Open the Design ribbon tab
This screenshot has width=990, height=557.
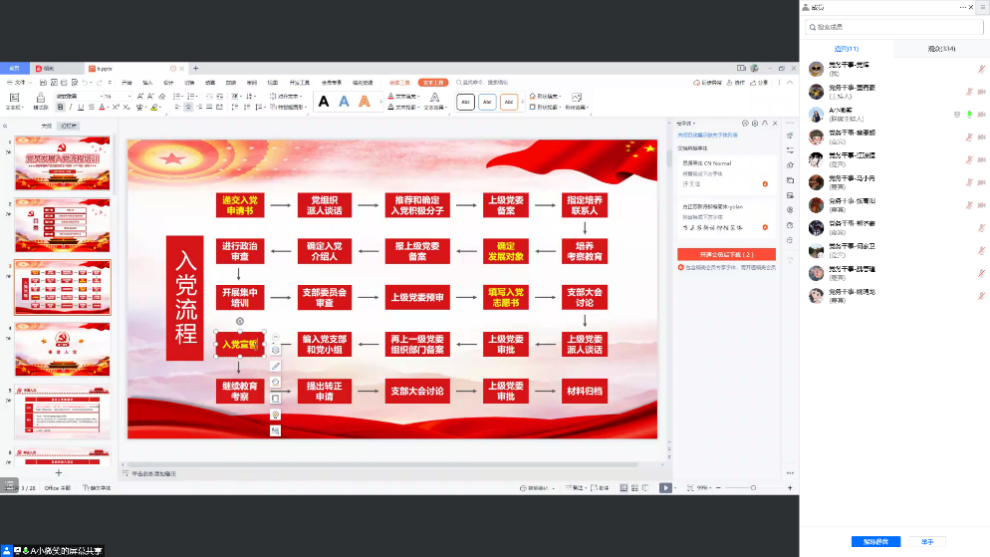pyautogui.click(x=168, y=83)
